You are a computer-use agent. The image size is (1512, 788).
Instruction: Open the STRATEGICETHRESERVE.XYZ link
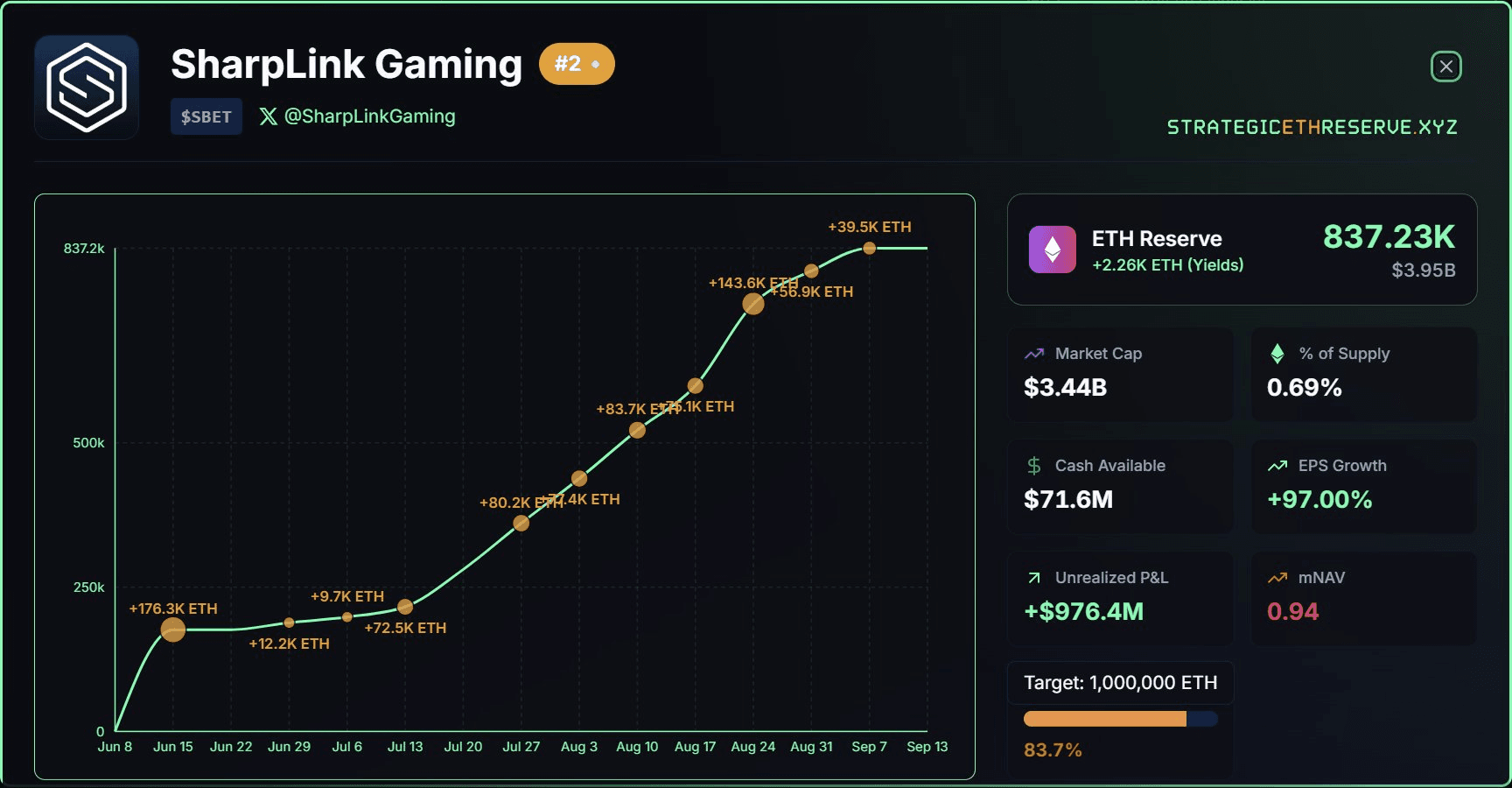pyautogui.click(x=1312, y=127)
